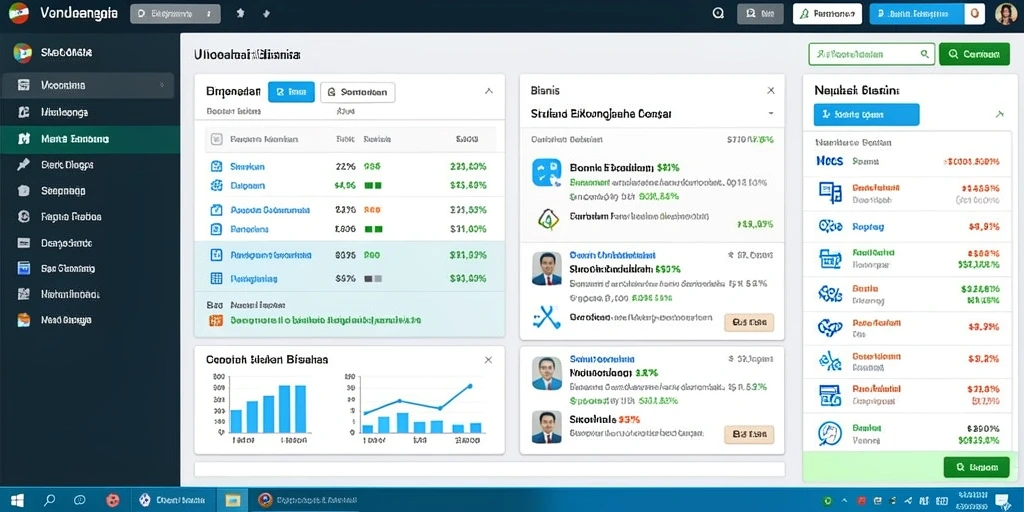Collapse the first panel with its chevron
This screenshot has height=512, width=1024.
[488, 91]
